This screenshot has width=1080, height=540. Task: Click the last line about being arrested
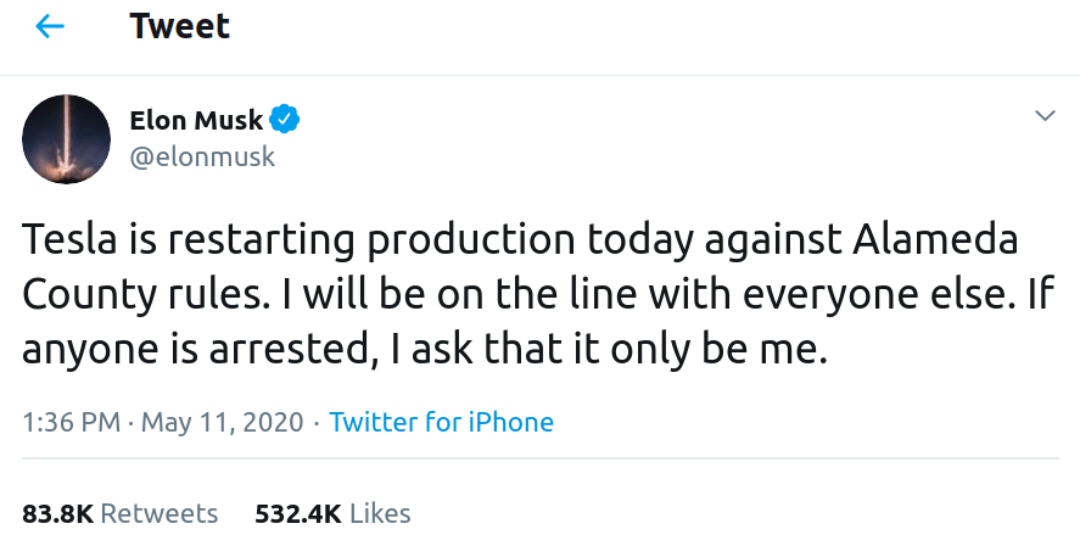click(425, 349)
